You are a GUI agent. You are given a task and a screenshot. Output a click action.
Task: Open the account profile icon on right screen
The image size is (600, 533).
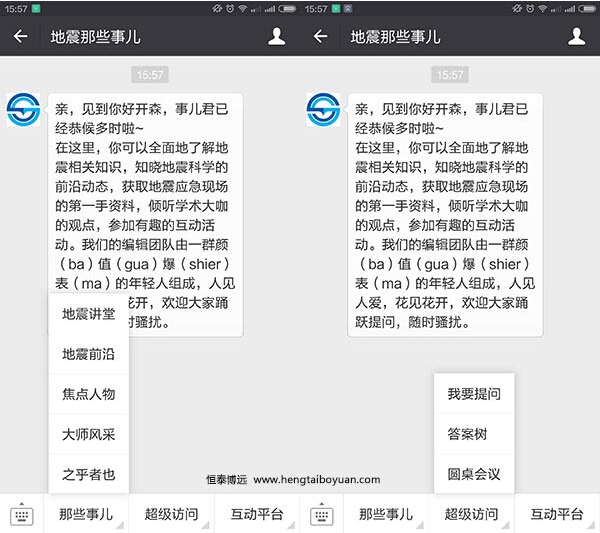pyautogui.click(x=576, y=37)
